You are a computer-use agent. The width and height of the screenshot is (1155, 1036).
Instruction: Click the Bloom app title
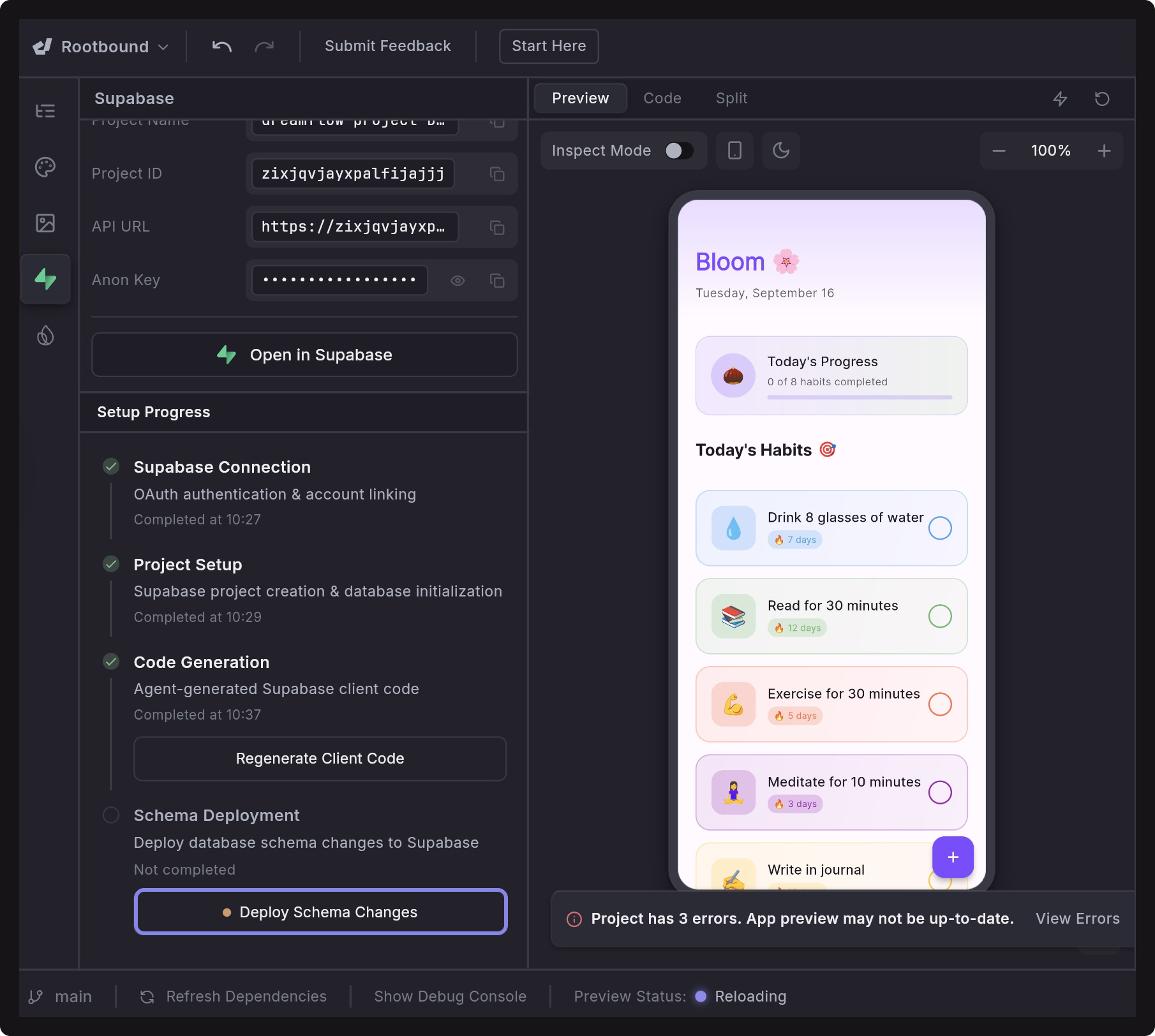(731, 262)
